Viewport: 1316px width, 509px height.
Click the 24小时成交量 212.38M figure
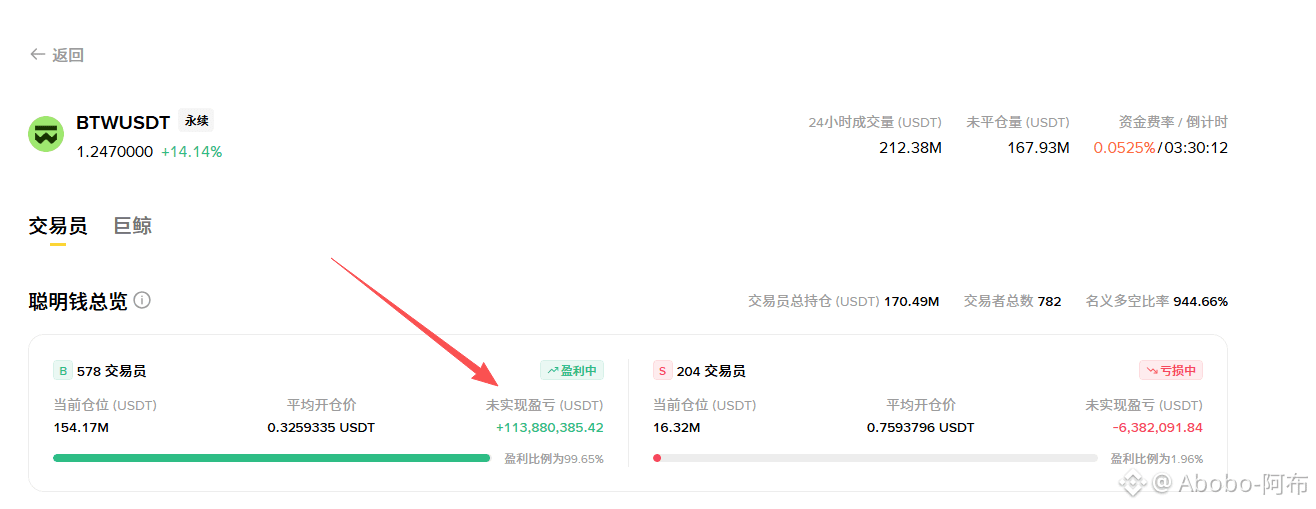click(910, 148)
